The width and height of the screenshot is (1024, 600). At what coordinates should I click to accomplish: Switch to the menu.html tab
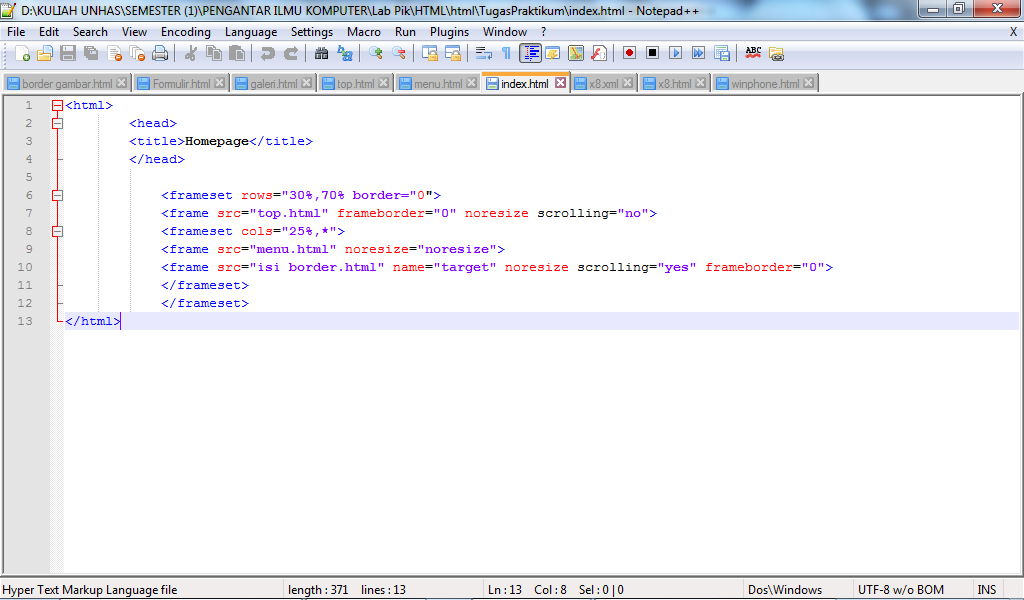point(438,84)
